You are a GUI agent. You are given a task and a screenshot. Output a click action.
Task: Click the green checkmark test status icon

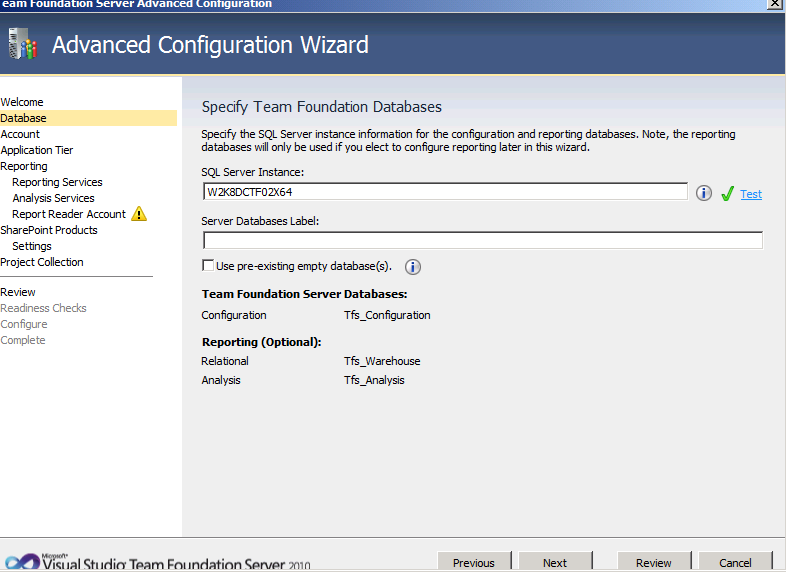(727, 194)
